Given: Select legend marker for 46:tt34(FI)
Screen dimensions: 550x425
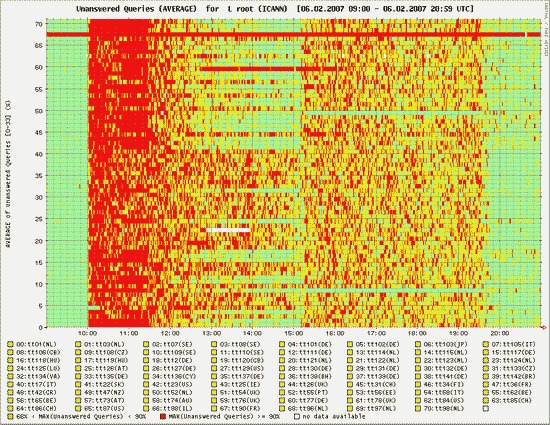Looking at the screenshot, I should (418, 384).
